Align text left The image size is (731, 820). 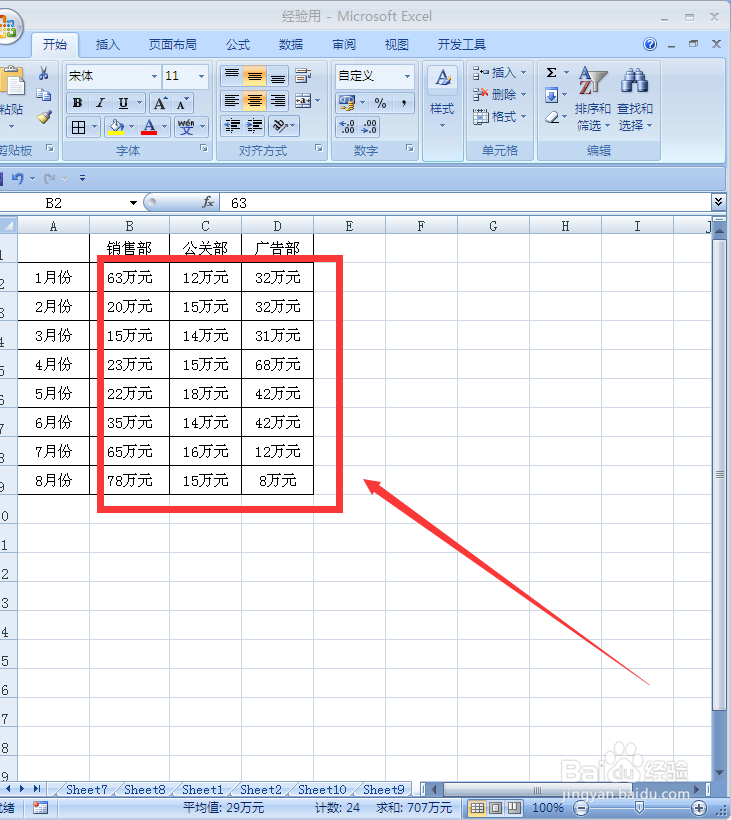tap(232, 101)
